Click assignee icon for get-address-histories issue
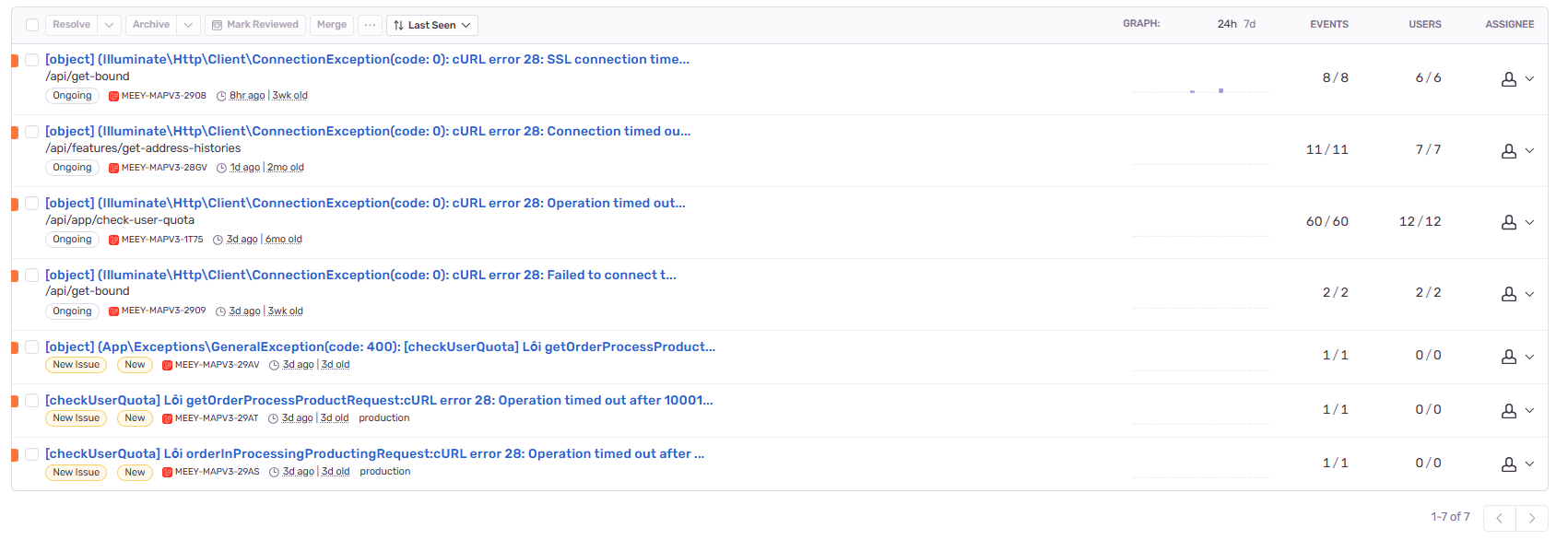Image resolution: width=1568 pixels, height=552 pixels. pyautogui.click(x=1508, y=151)
